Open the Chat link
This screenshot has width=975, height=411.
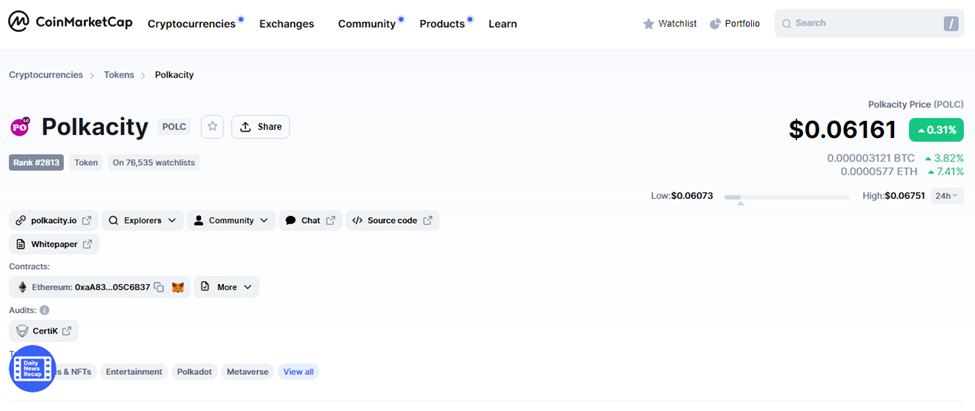tap(311, 220)
